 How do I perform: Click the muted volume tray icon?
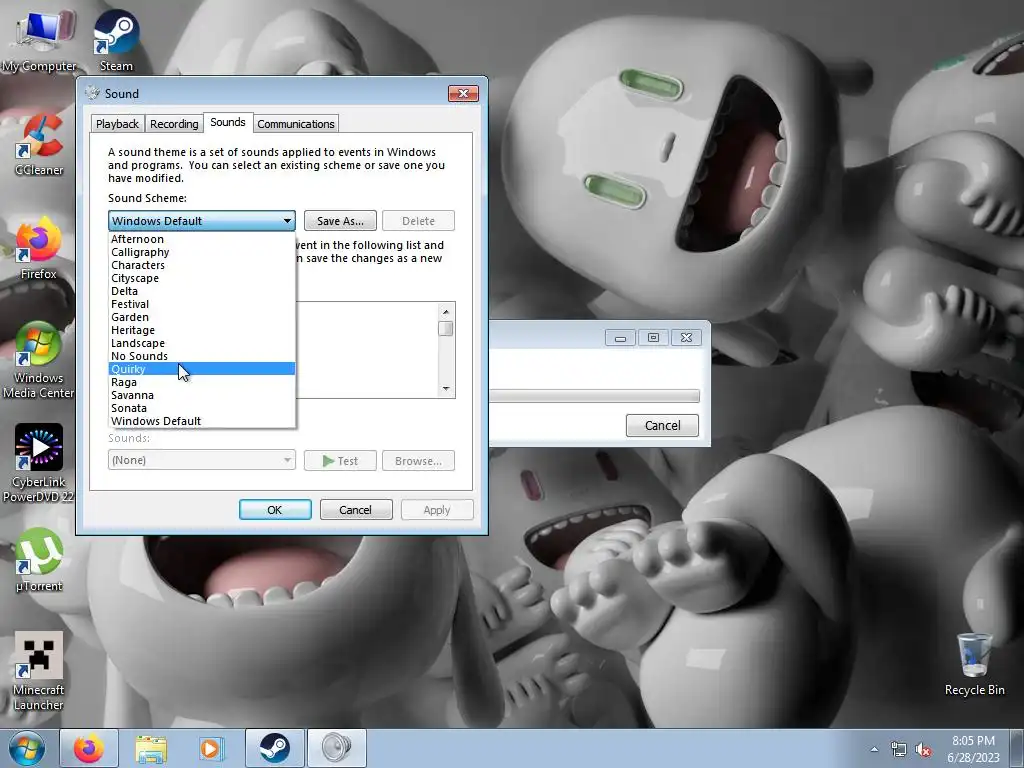(923, 750)
